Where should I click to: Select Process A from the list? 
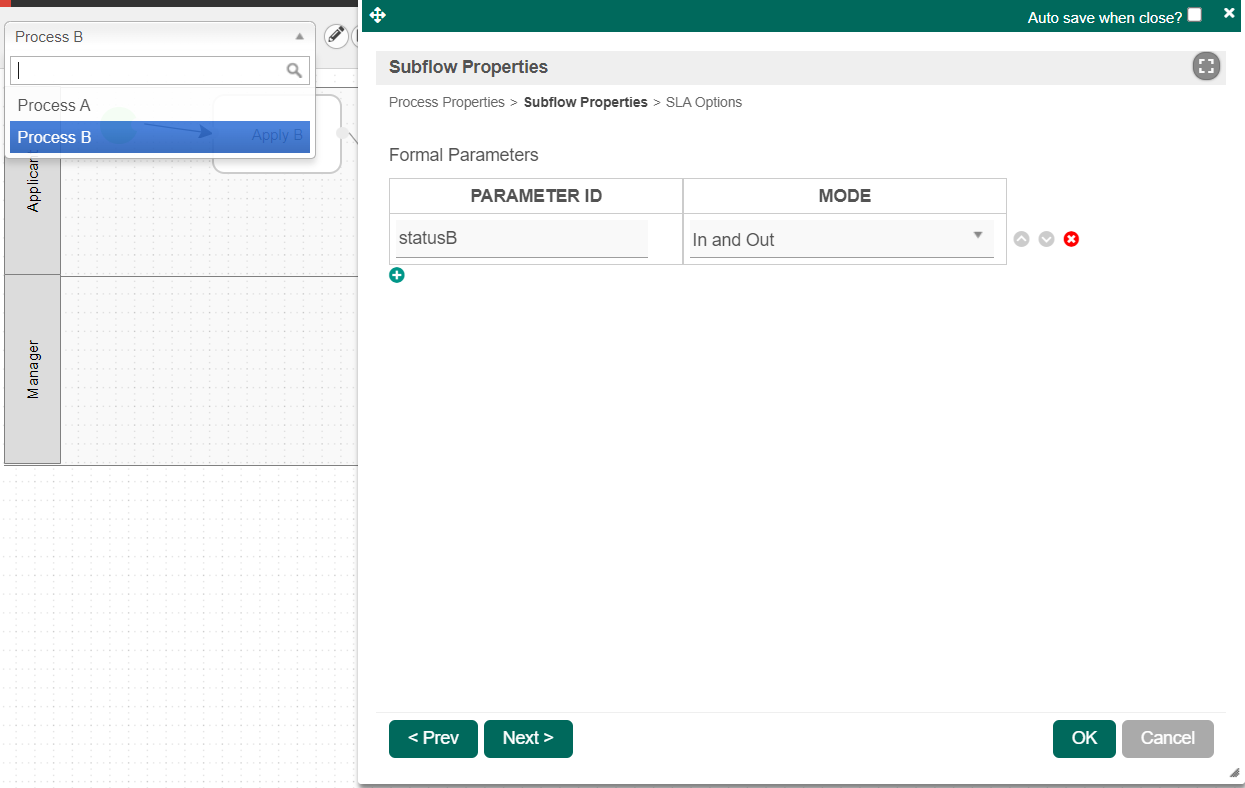[x=54, y=105]
